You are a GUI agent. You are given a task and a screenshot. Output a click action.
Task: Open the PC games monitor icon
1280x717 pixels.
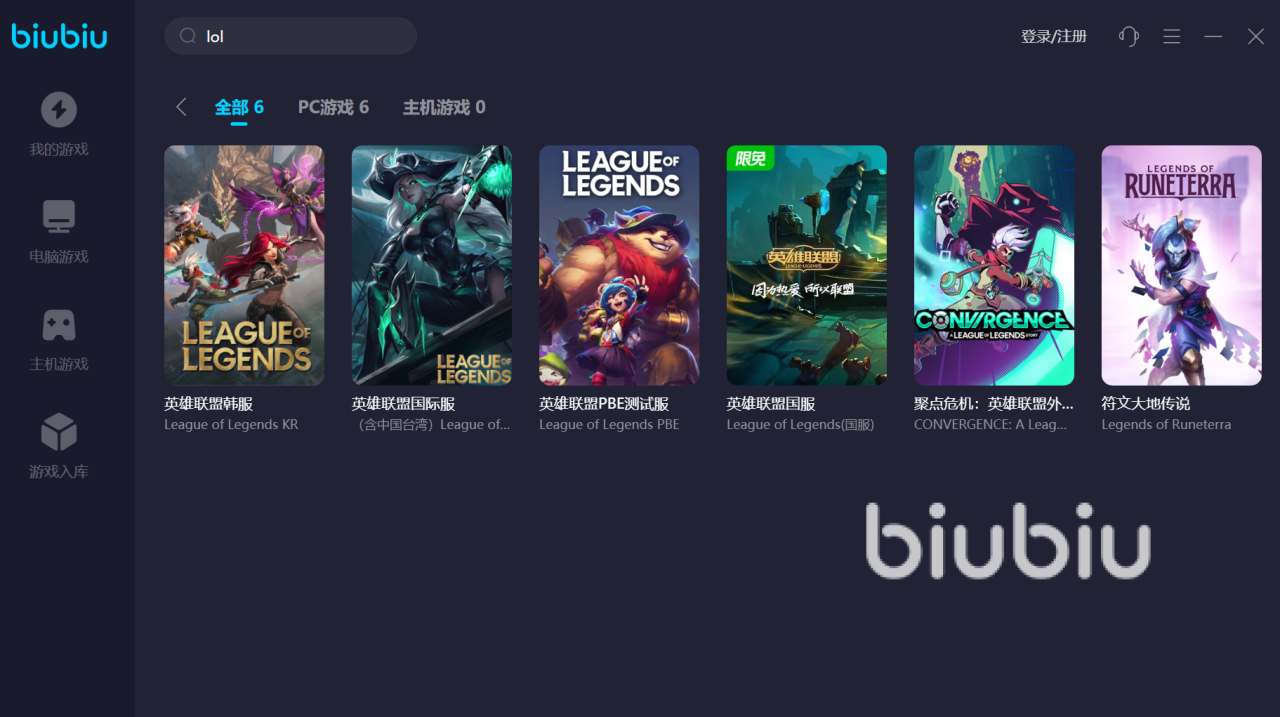point(59,217)
